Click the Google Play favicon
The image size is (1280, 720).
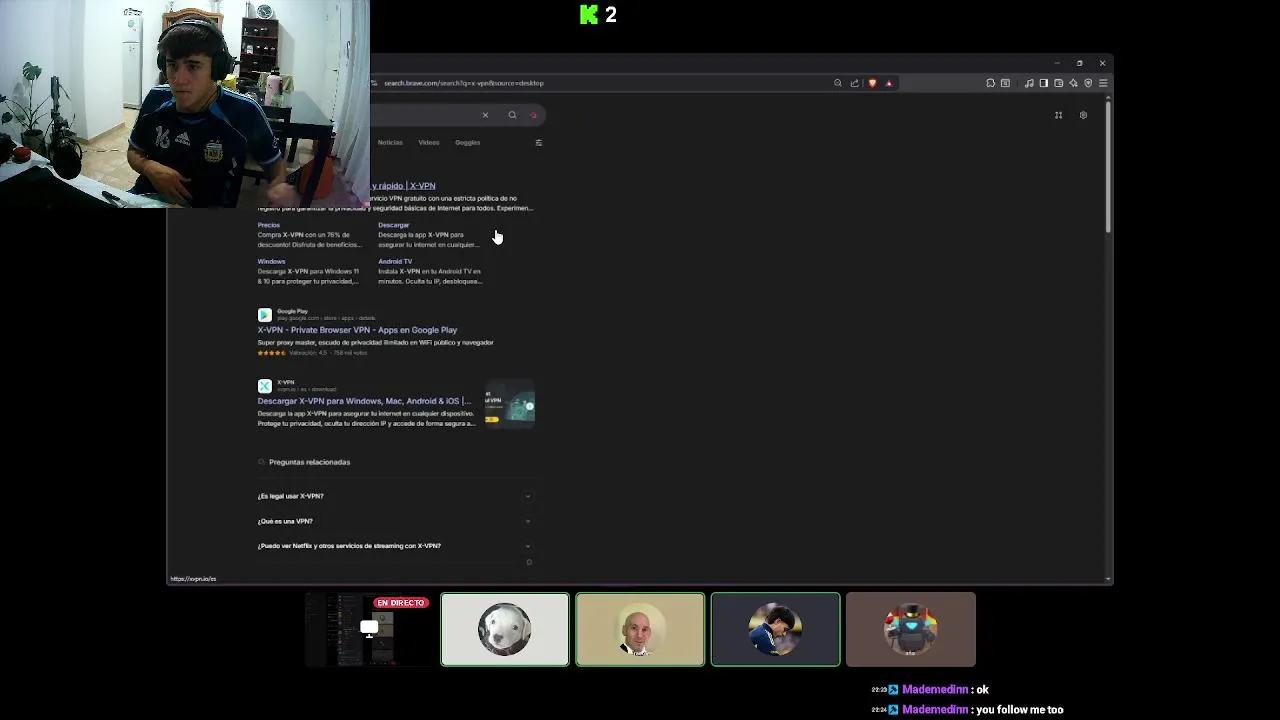264,315
